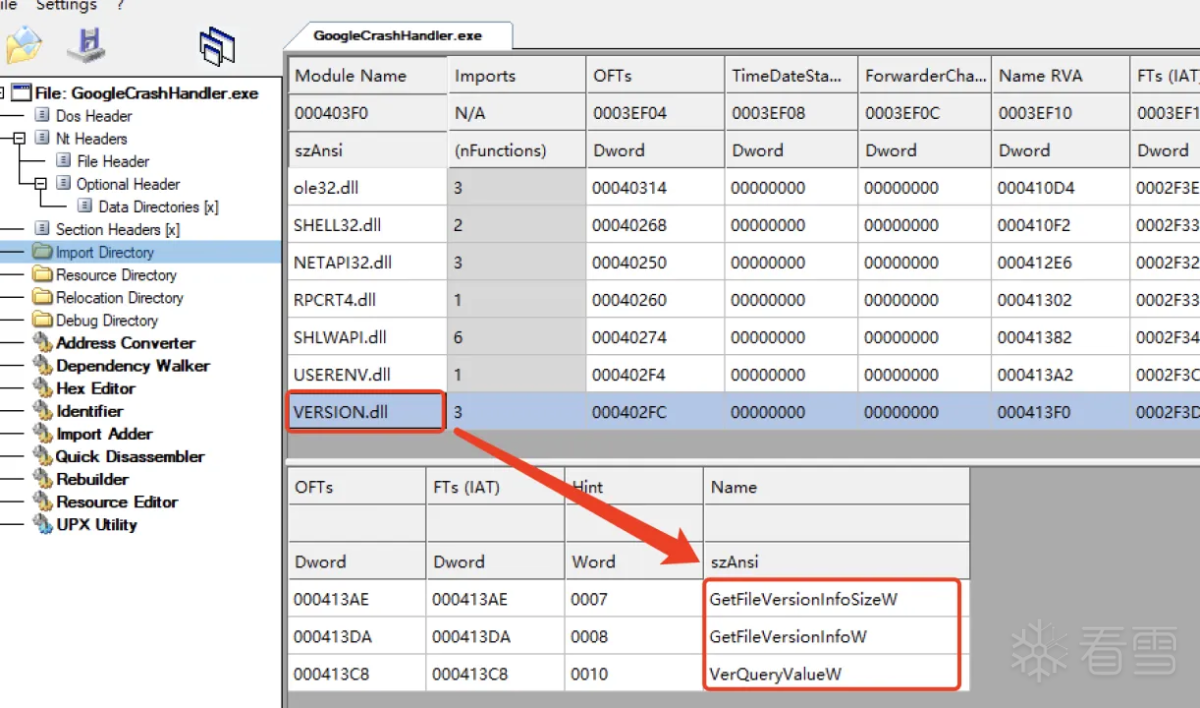Screen dimensions: 1200x708
Task: Click the Module Name column header
Action: [x=367, y=75]
